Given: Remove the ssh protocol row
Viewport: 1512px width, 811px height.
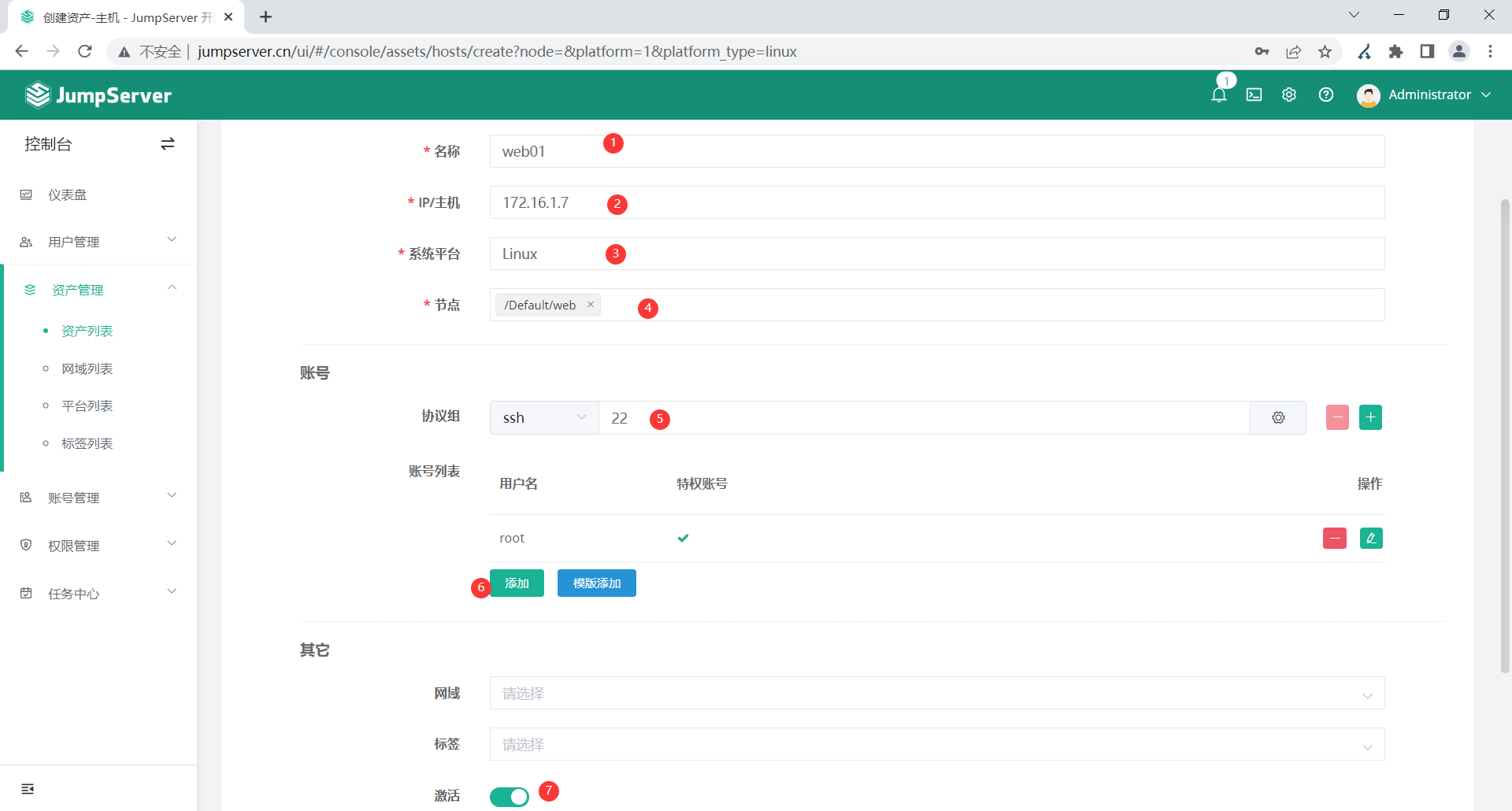Looking at the screenshot, I should pos(1337,417).
